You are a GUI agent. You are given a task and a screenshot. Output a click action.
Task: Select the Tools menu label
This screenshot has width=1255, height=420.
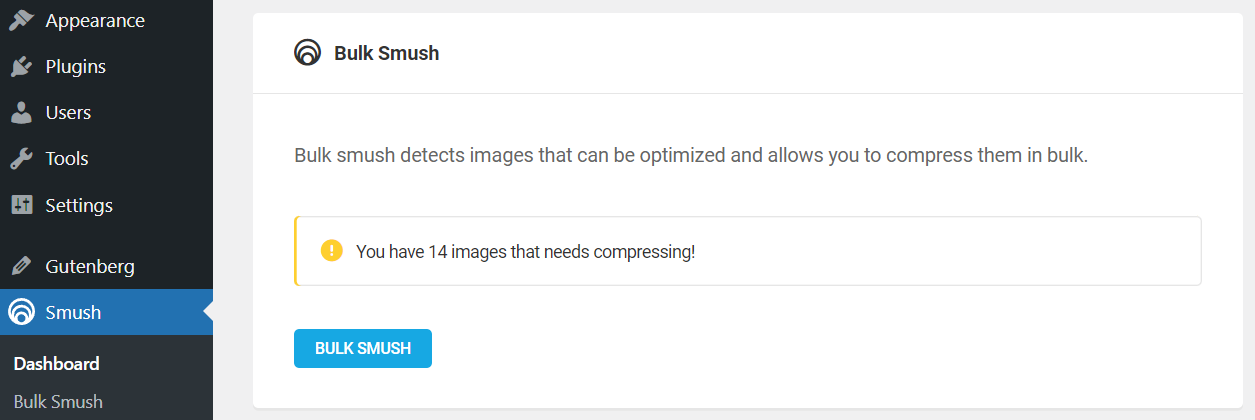[x=67, y=159]
